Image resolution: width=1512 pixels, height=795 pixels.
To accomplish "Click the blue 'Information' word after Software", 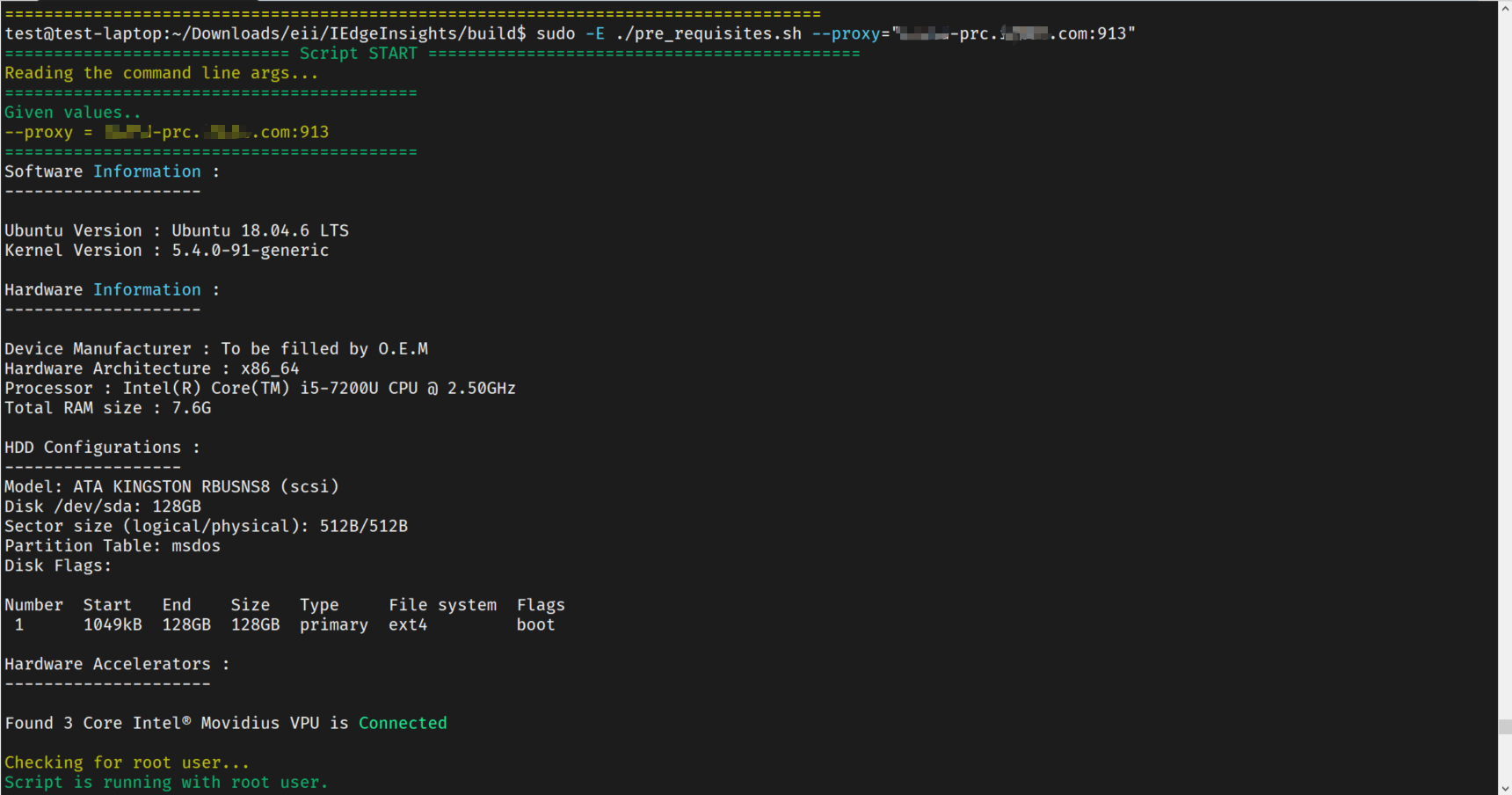I will [147, 171].
